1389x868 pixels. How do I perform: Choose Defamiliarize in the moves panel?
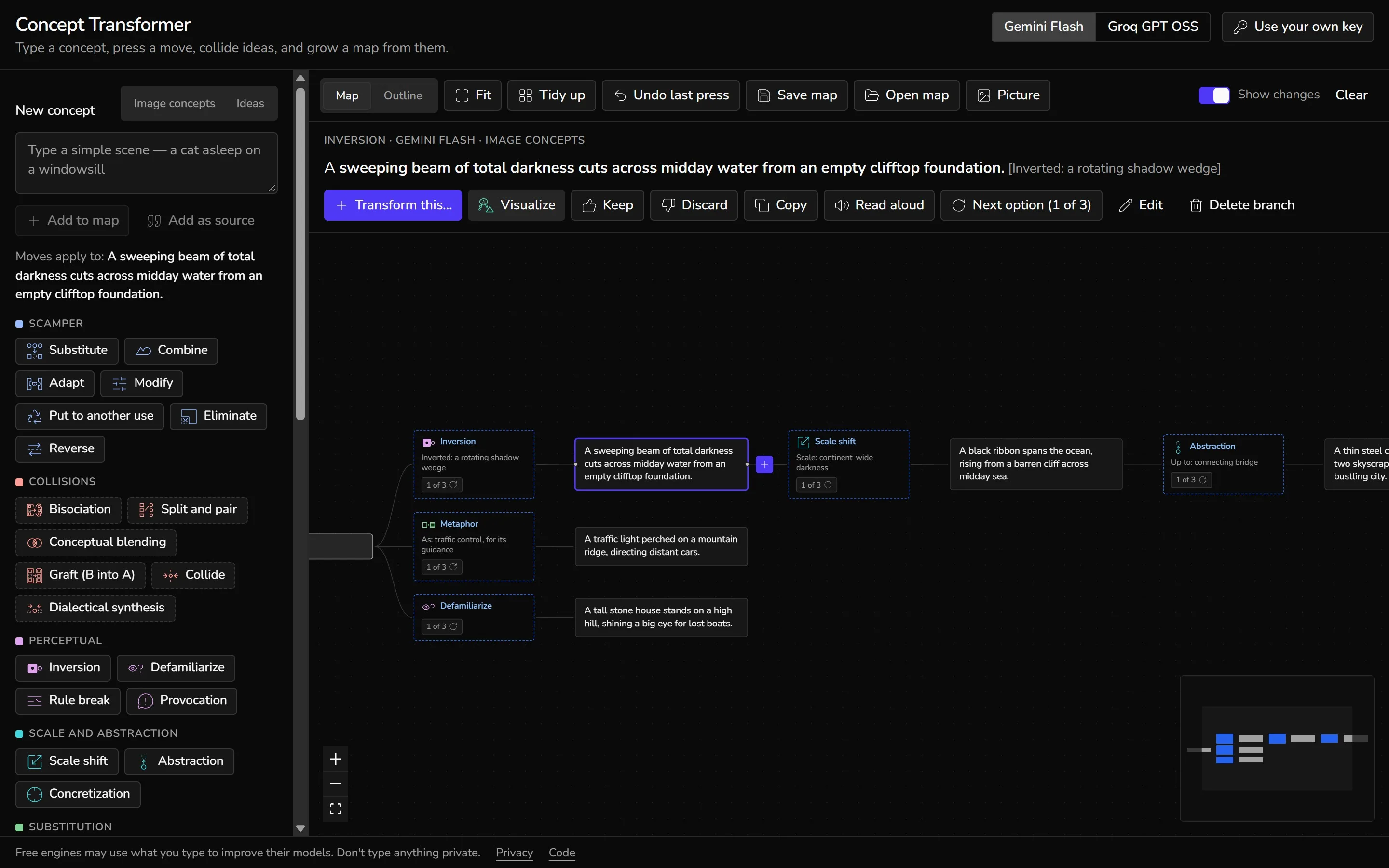click(x=176, y=668)
